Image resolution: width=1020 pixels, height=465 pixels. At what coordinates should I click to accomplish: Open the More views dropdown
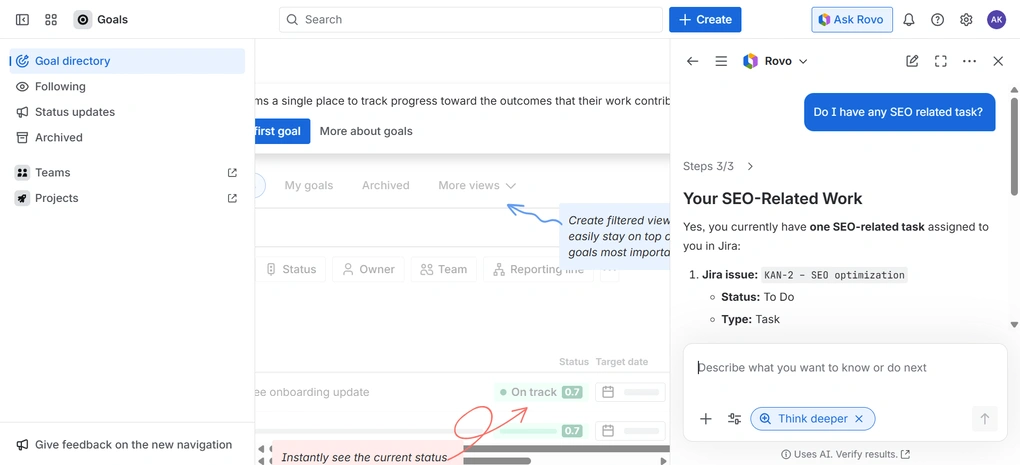477,185
